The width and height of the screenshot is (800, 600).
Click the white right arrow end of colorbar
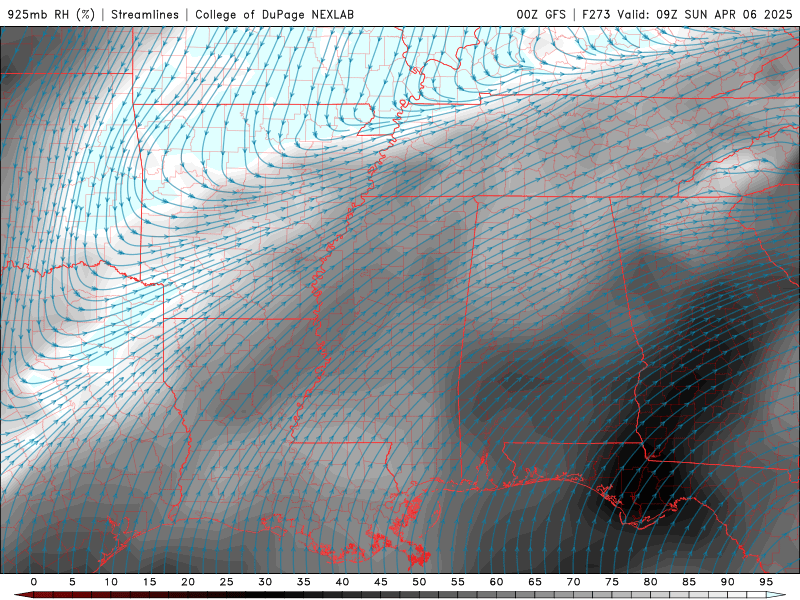point(778,595)
